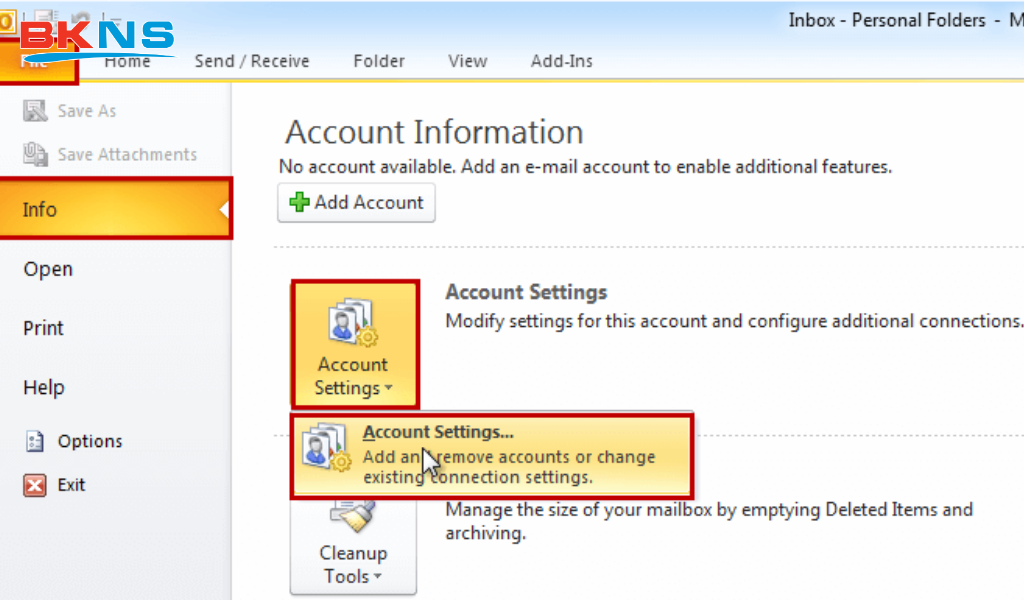Click the Save As disk icon

[36, 111]
